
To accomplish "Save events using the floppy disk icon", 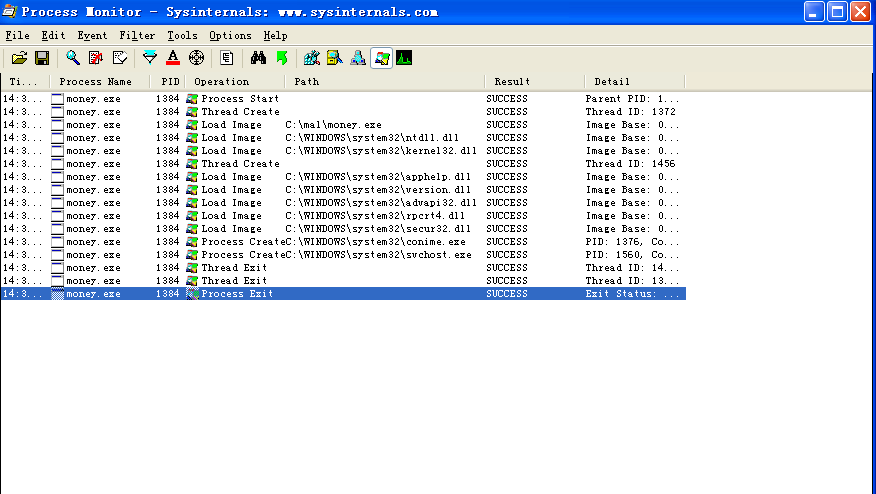I will (42, 58).
